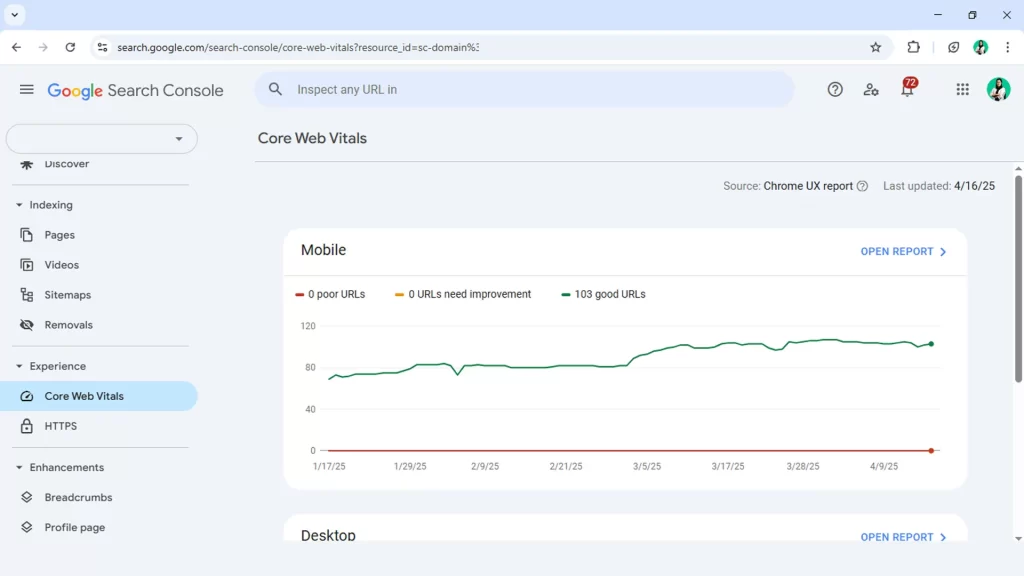Open the tab search chevron
Screen dimensions: 1024x576
pyautogui.click(x=14, y=14)
